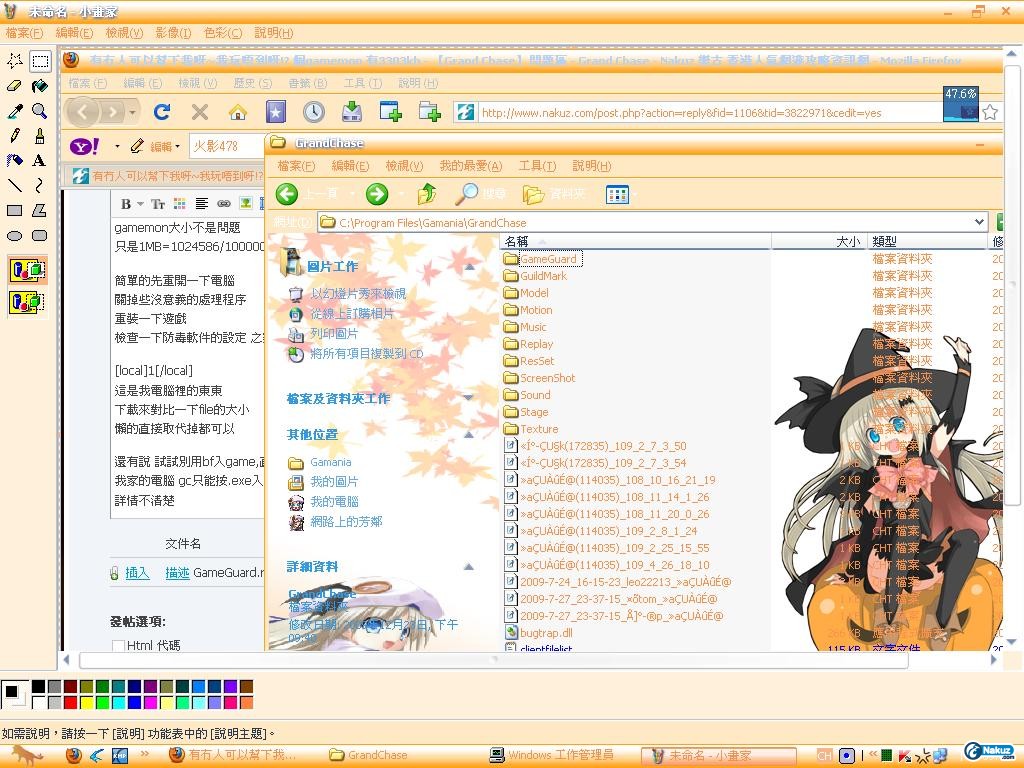
Task: Open Firefox bookmarks star-book icon
Action: pyautogui.click(x=276, y=112)
